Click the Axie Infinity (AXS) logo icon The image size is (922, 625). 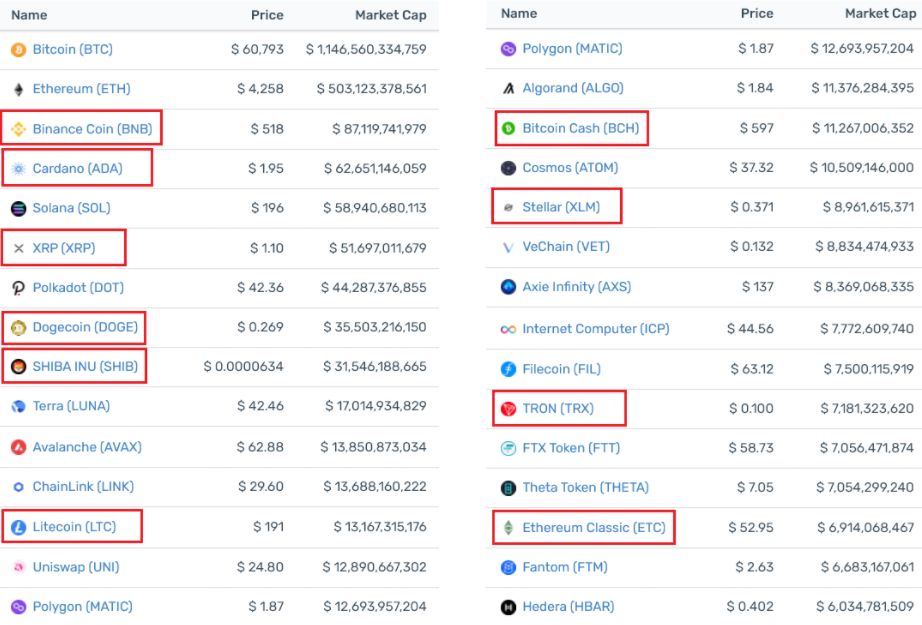[x=508, y=287]
